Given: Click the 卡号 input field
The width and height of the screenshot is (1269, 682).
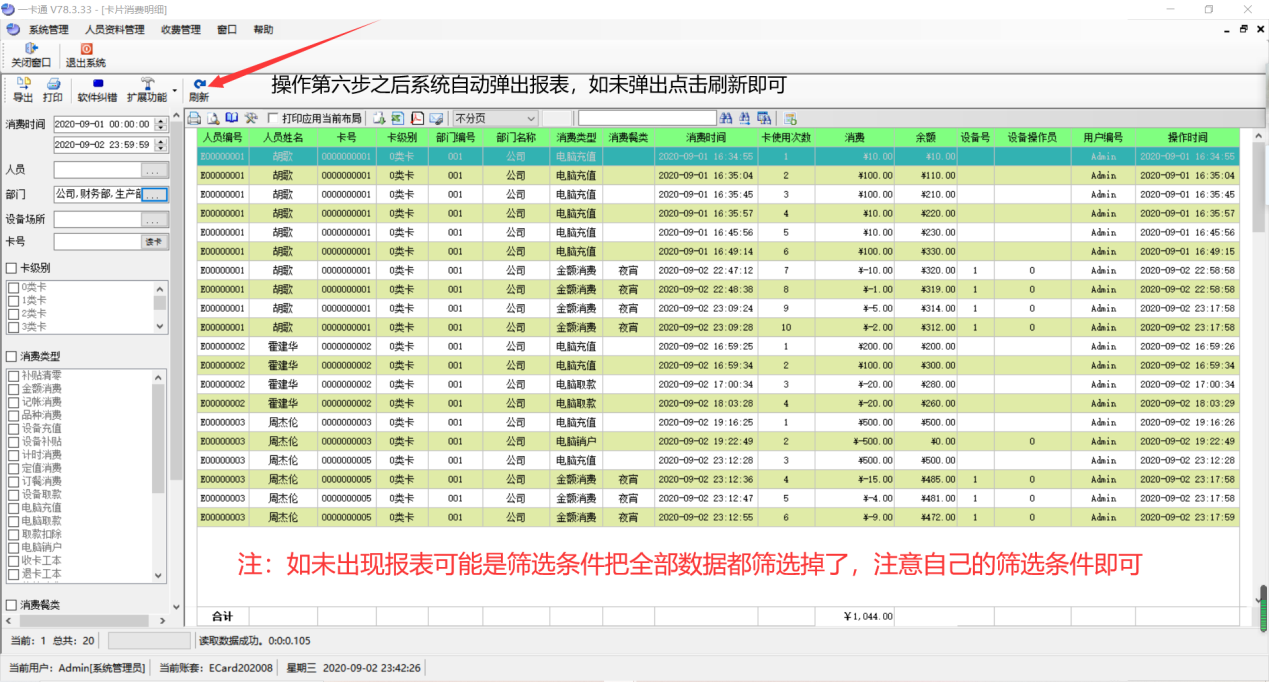Looking at the screenshot, I should 97,242.
